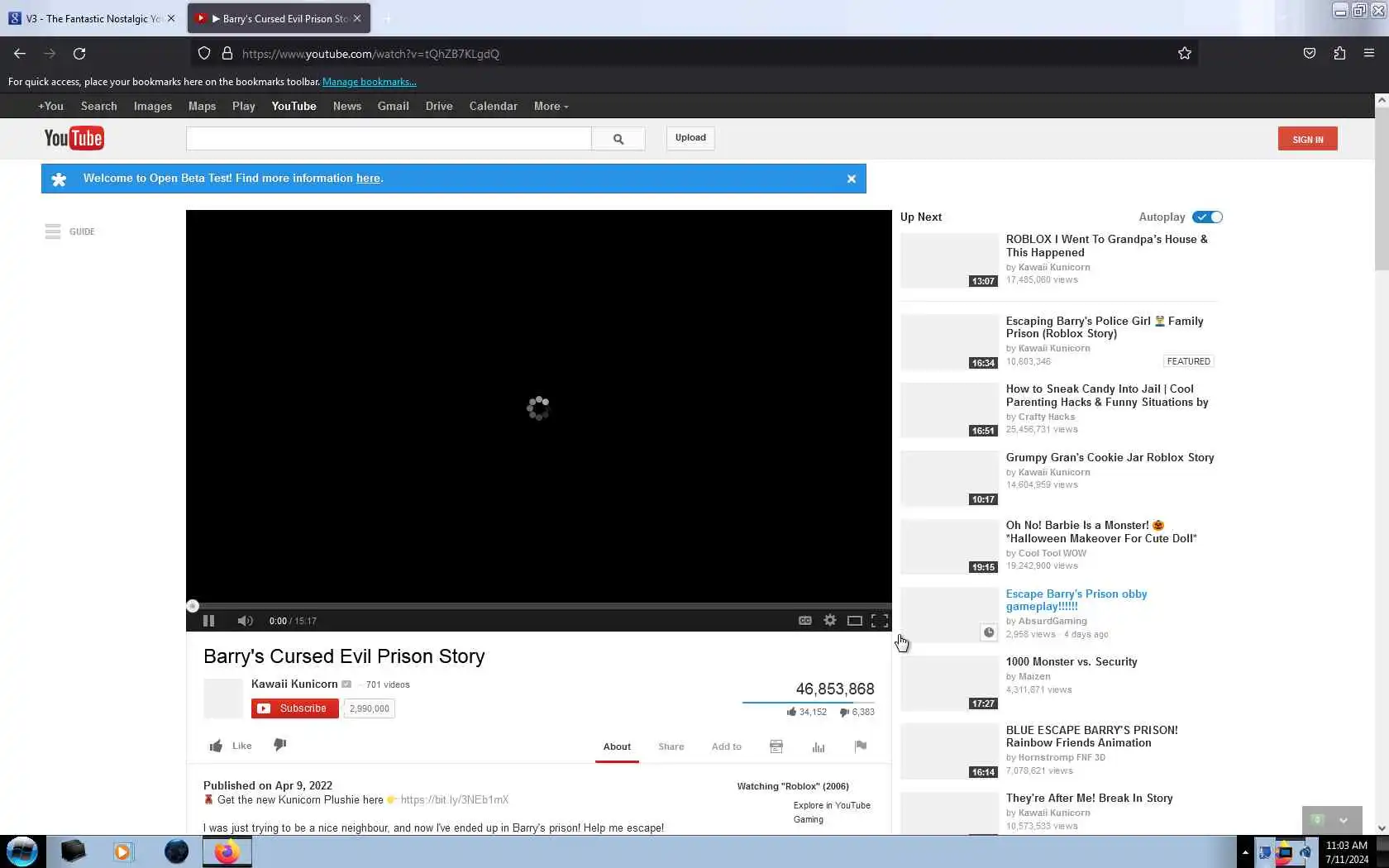Click +You in the Google bar
Image resolution: width=1389 pixels, height=868 pixels.
(x=50, y=106)
